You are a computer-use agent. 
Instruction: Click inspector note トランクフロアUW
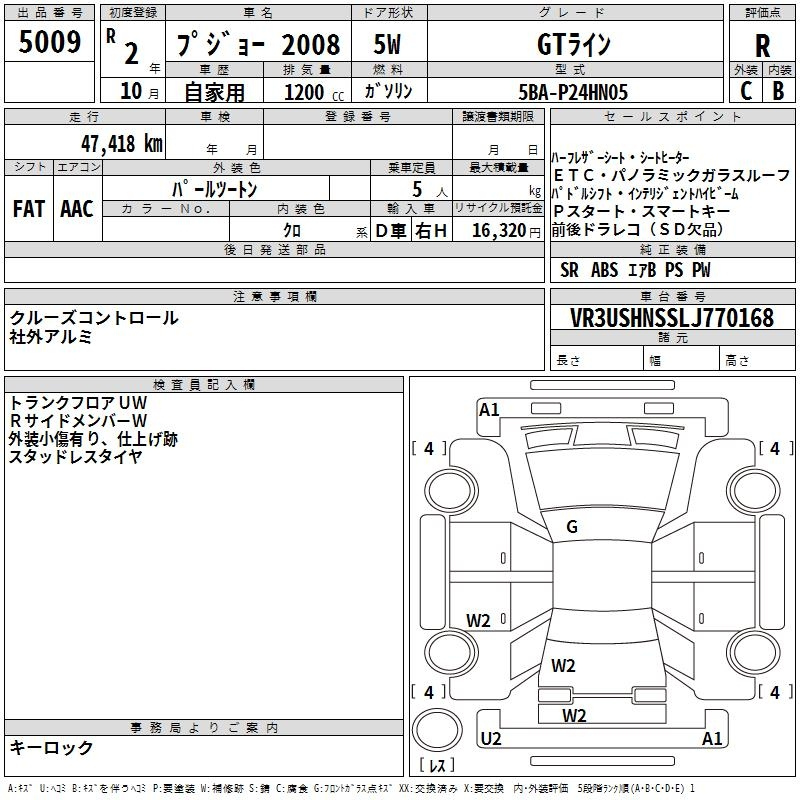(78, 403)
